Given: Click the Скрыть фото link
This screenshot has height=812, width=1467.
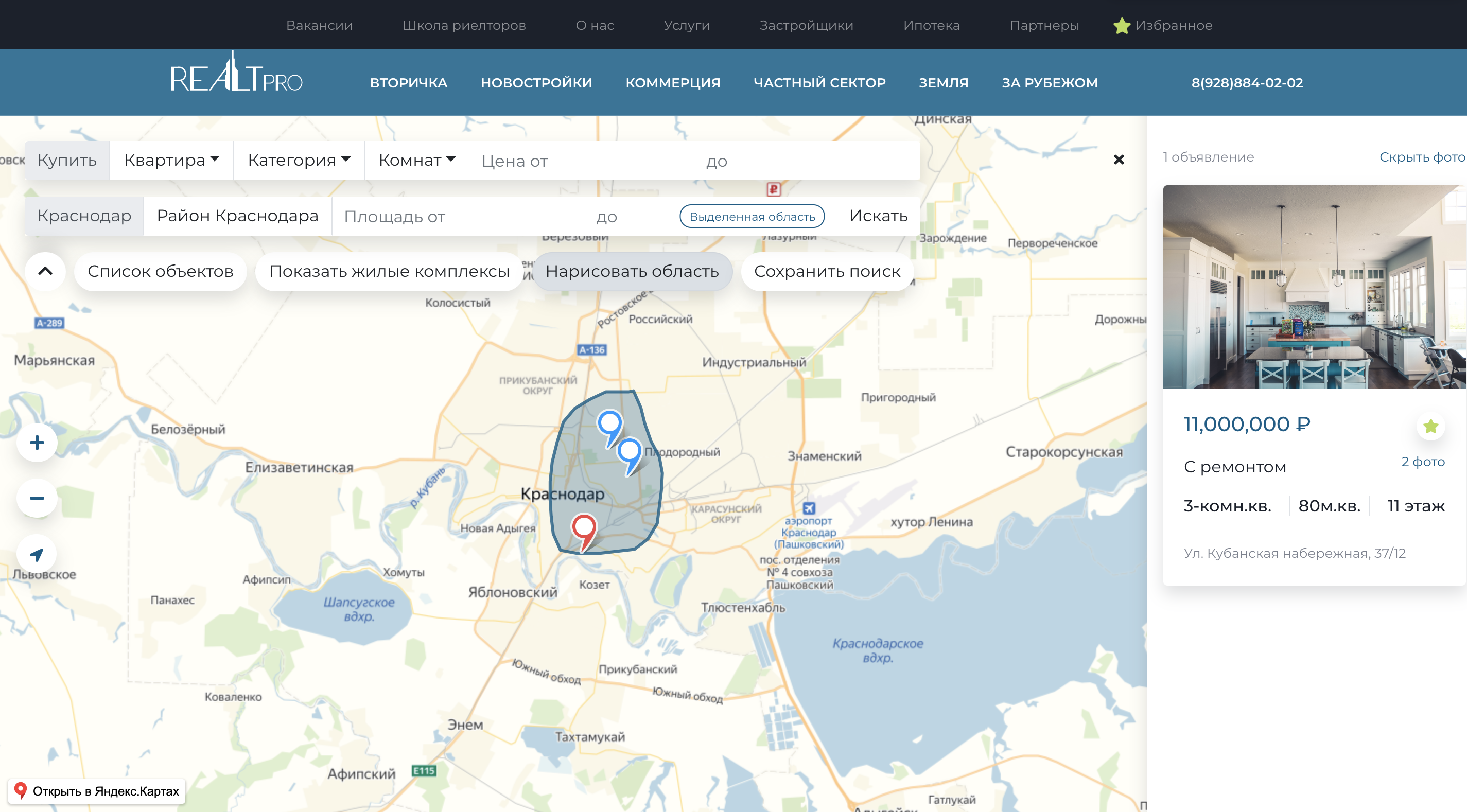Looking at the screenshot, I should 1422,157.
